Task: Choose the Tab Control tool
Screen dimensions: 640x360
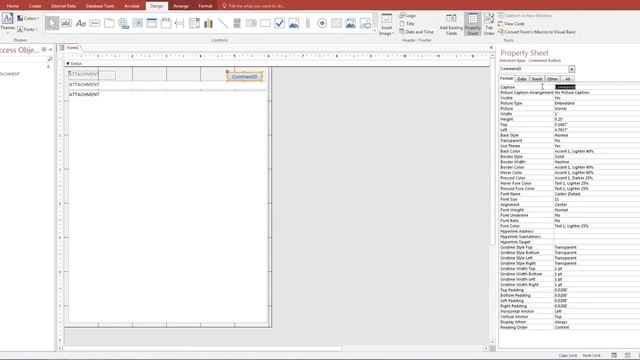Action: 109,23
